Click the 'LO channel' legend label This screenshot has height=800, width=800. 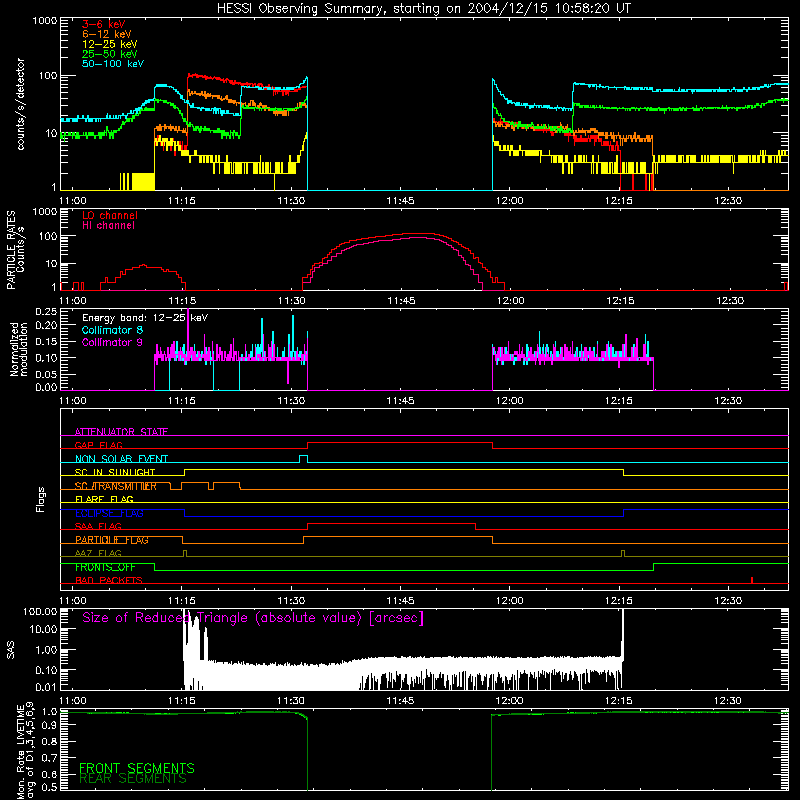click(x=110, y=215)
